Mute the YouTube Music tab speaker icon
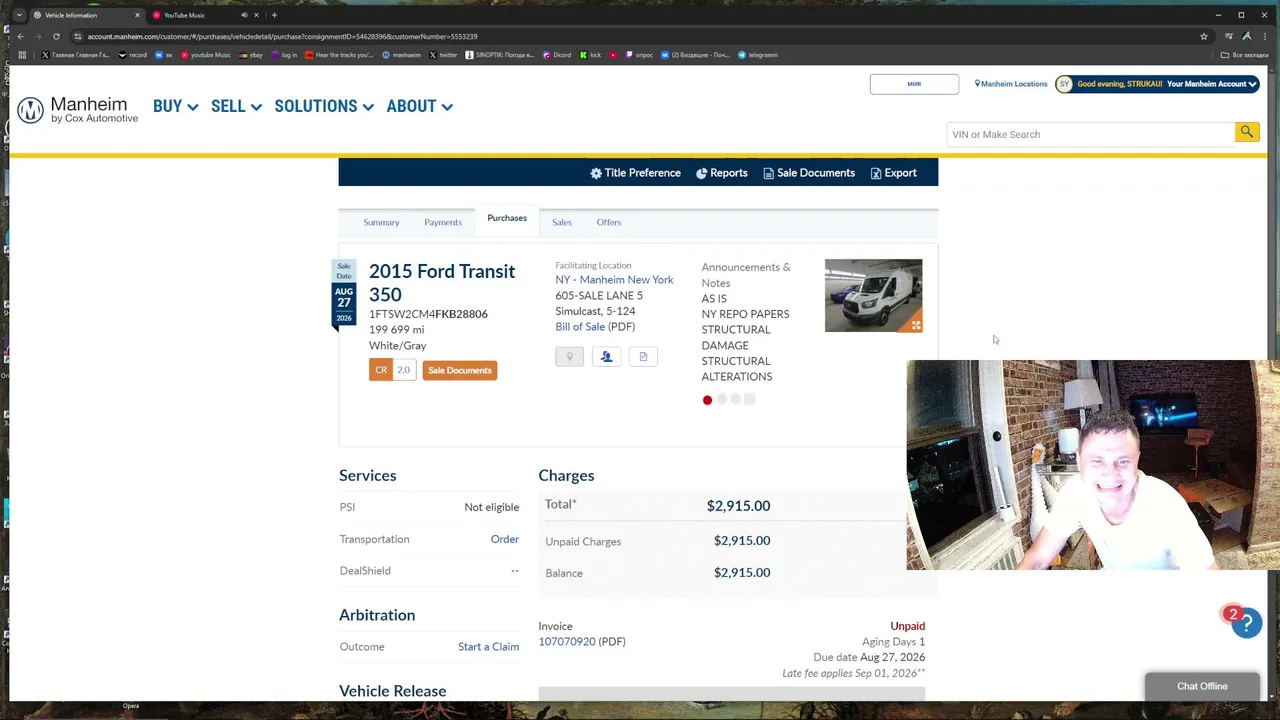 (x=244, y=15)
